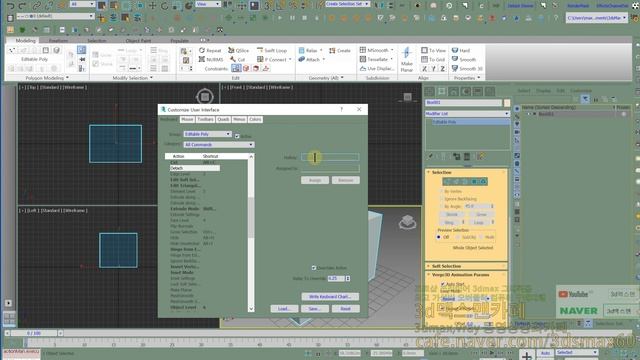Click the Configure Modifier Sets icon

(481, 156)
